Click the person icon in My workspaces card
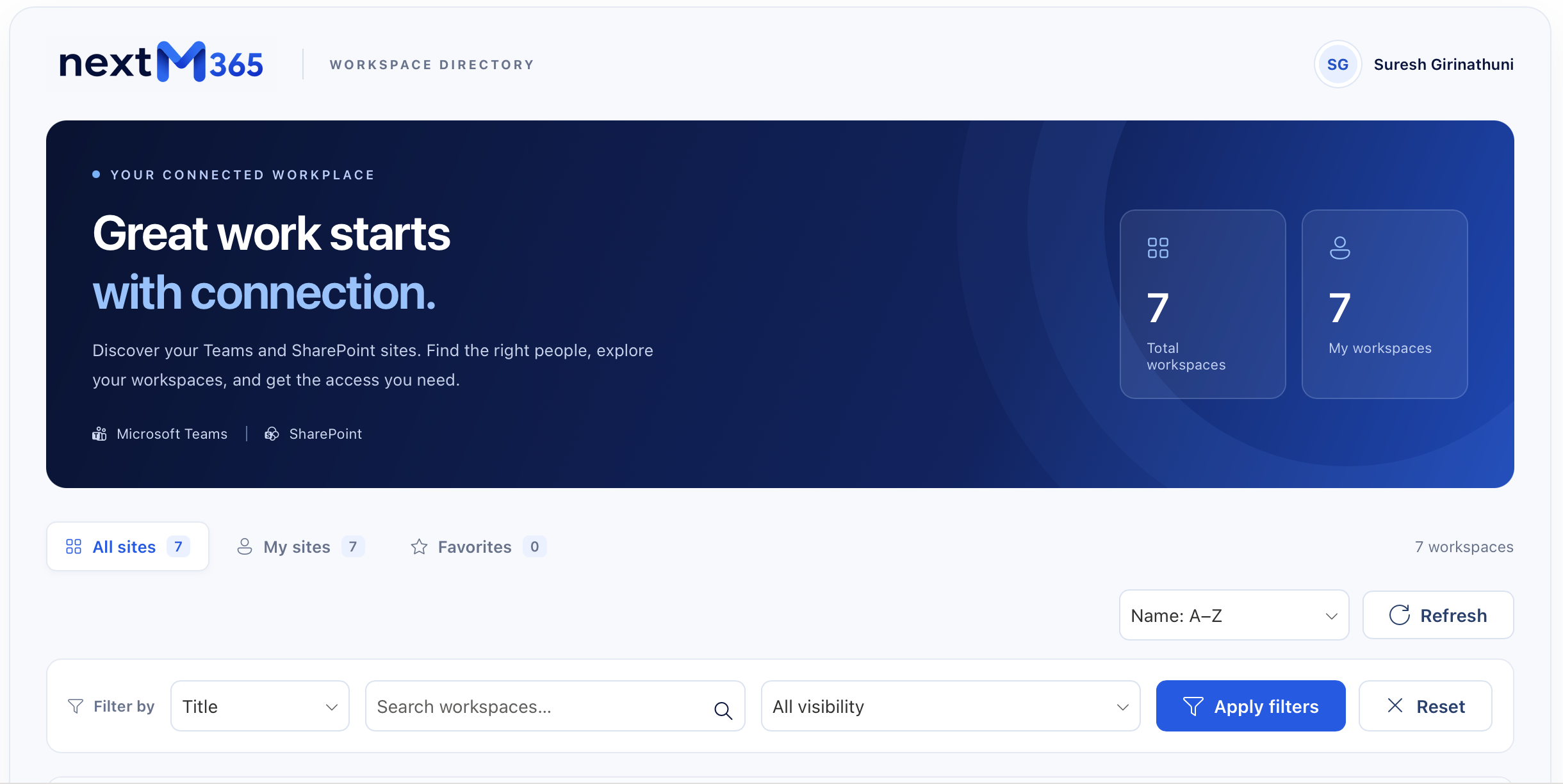 (x=1339, y=248)
